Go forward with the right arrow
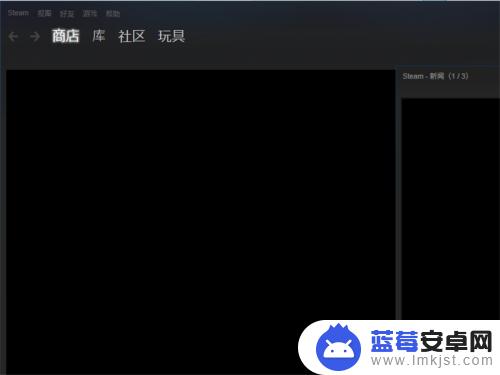Image resolution: width=500 pixels, height=375 pixels. (x=35, y=36)
